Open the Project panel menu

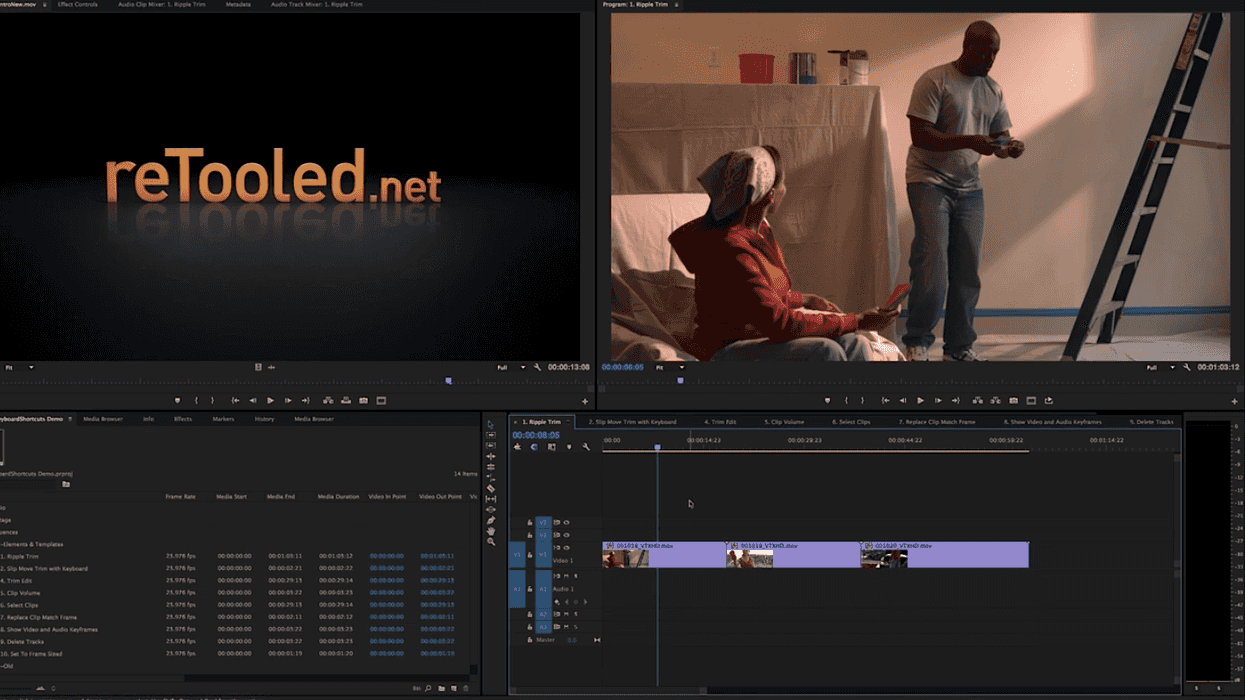(70, 419)
